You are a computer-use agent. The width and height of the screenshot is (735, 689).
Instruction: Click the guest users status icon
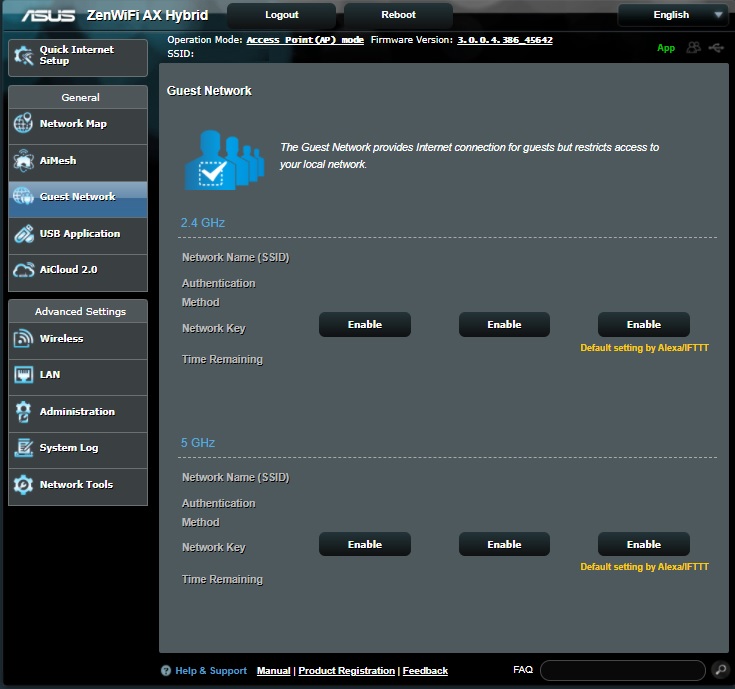point(693,47)
